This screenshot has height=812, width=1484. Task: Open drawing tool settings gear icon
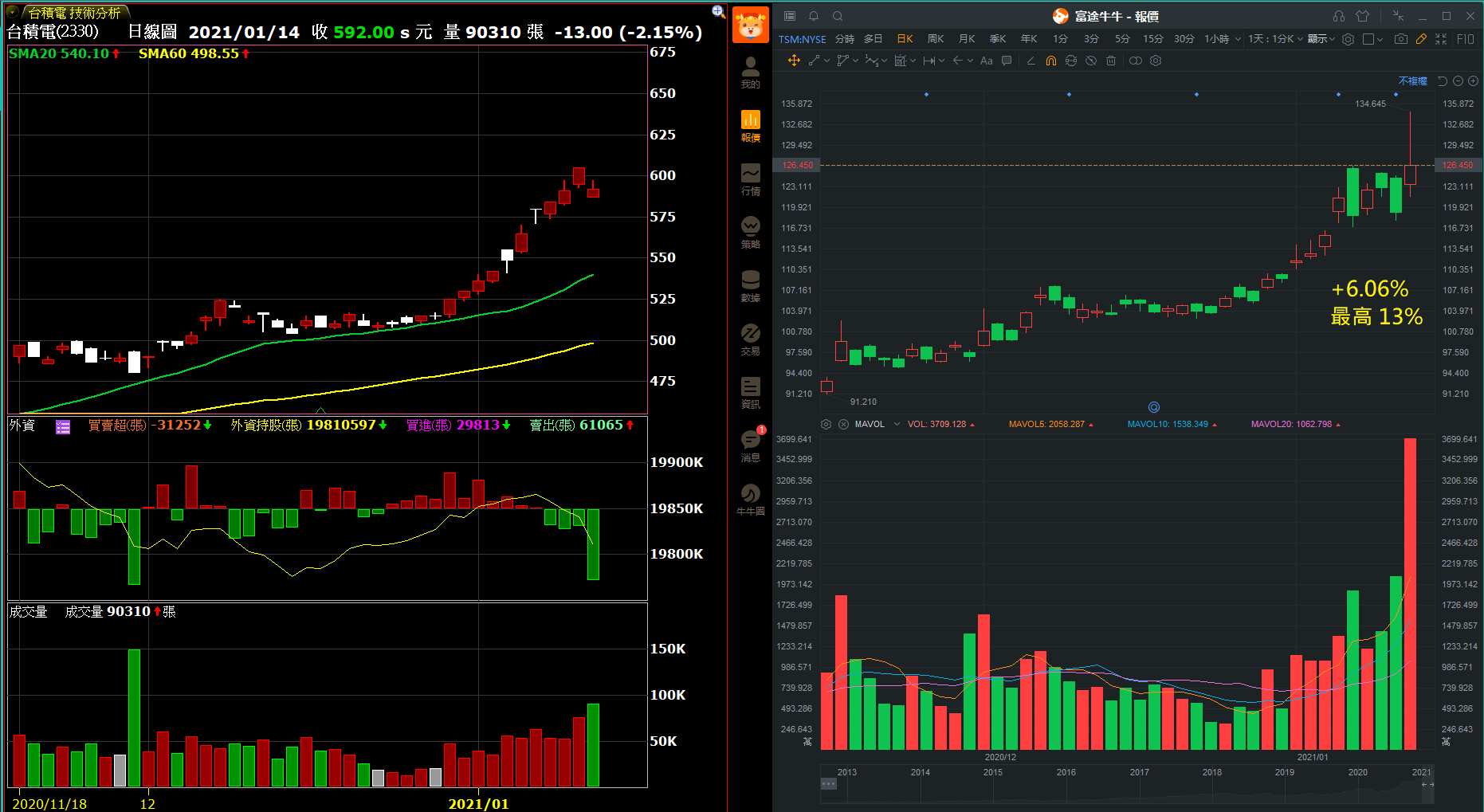coord(1156,61)
